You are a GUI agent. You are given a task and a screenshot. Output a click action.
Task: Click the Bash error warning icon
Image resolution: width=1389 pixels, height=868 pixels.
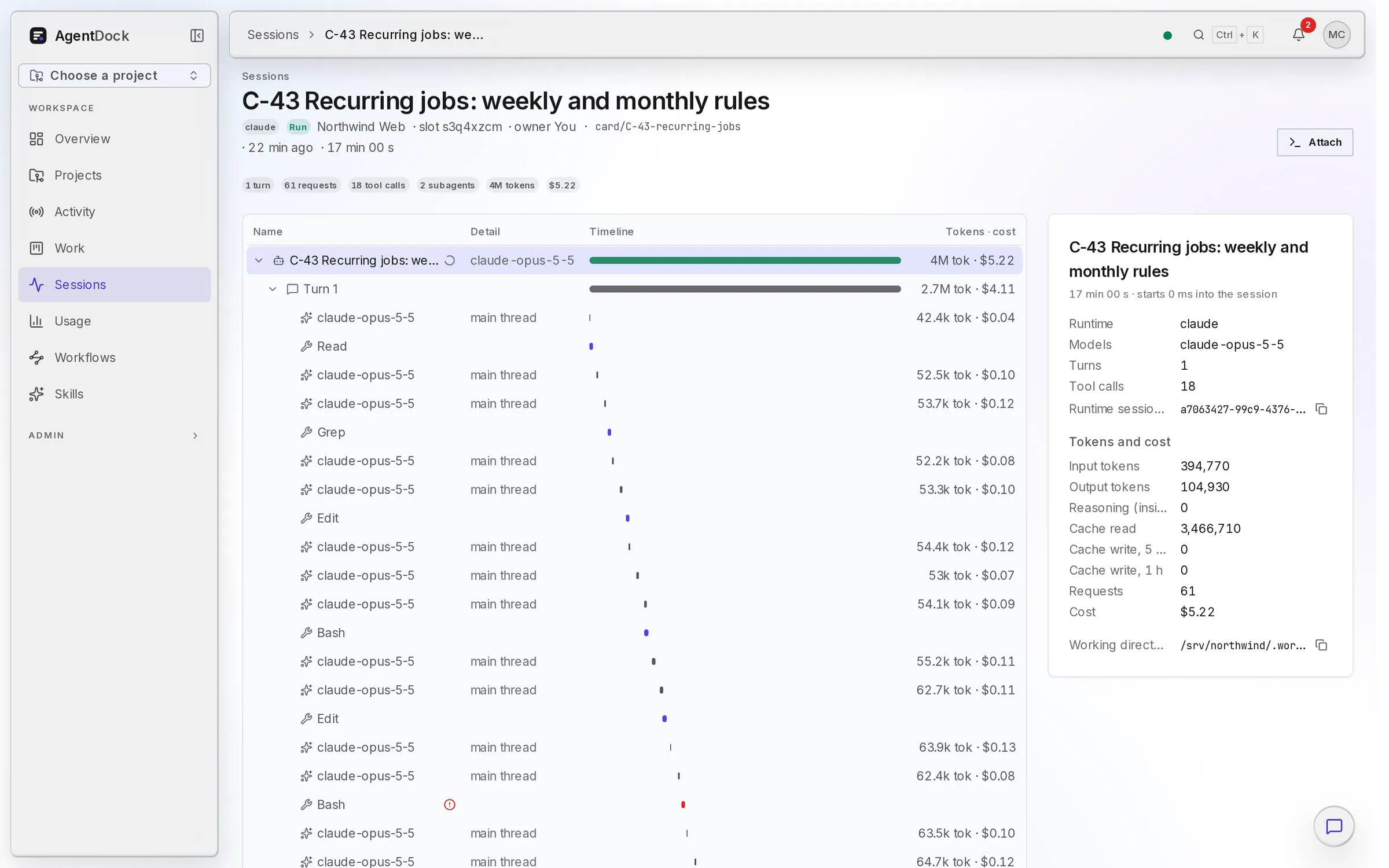tap(450, 804)
